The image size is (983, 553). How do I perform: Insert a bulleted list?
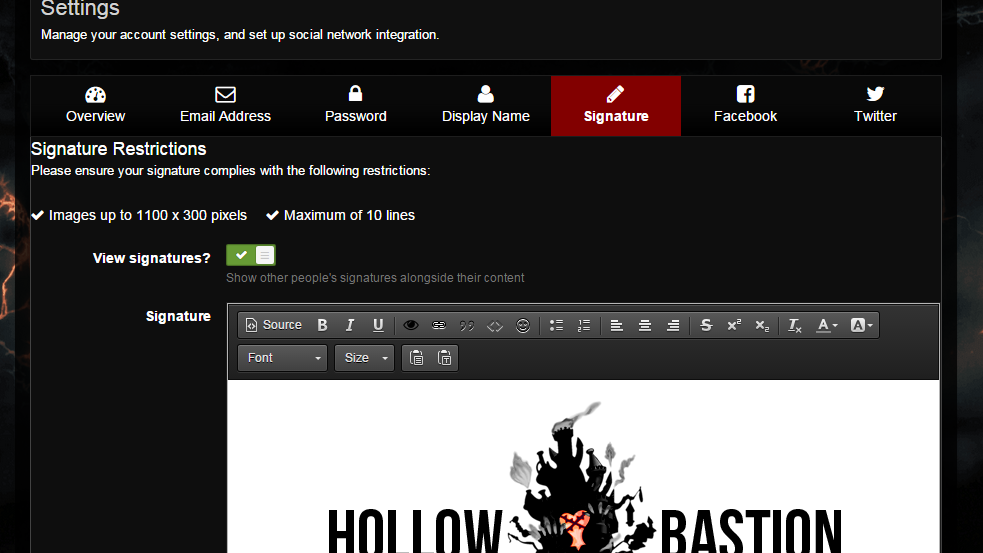click(x=556, y=325)
